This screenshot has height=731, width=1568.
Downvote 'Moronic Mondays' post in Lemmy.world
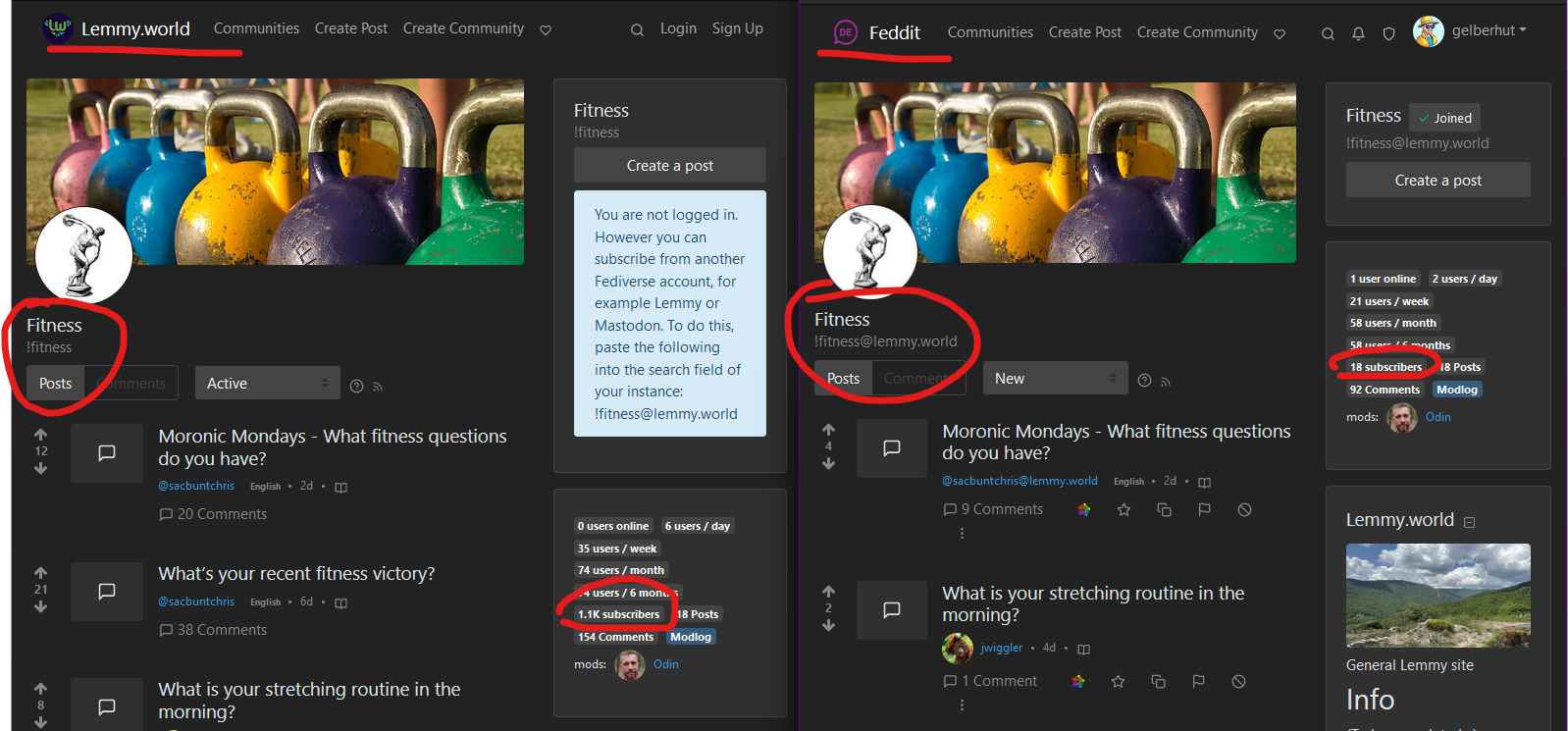pos(40,469)
